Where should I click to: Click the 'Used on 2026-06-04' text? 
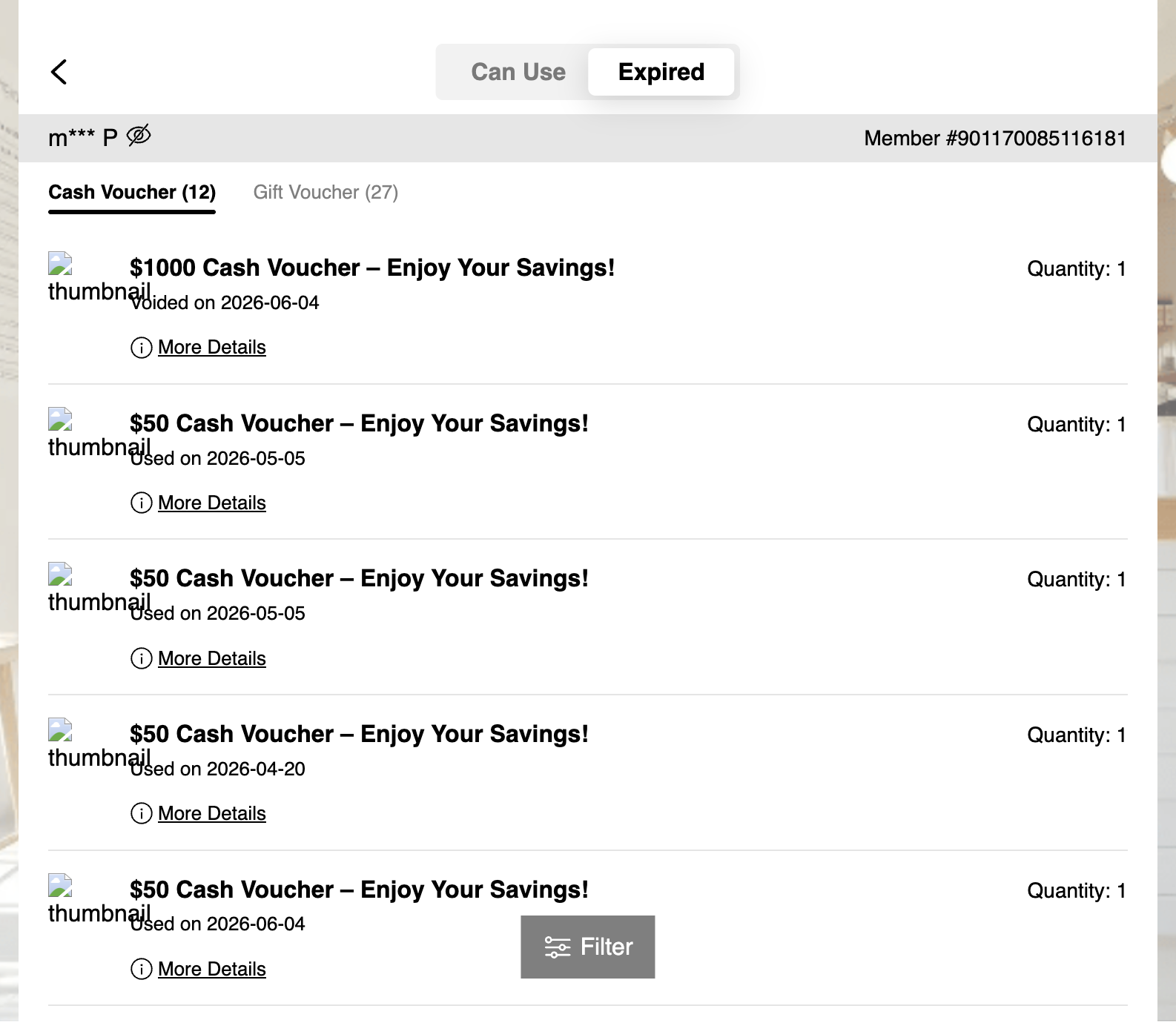(x=218, y=924)
